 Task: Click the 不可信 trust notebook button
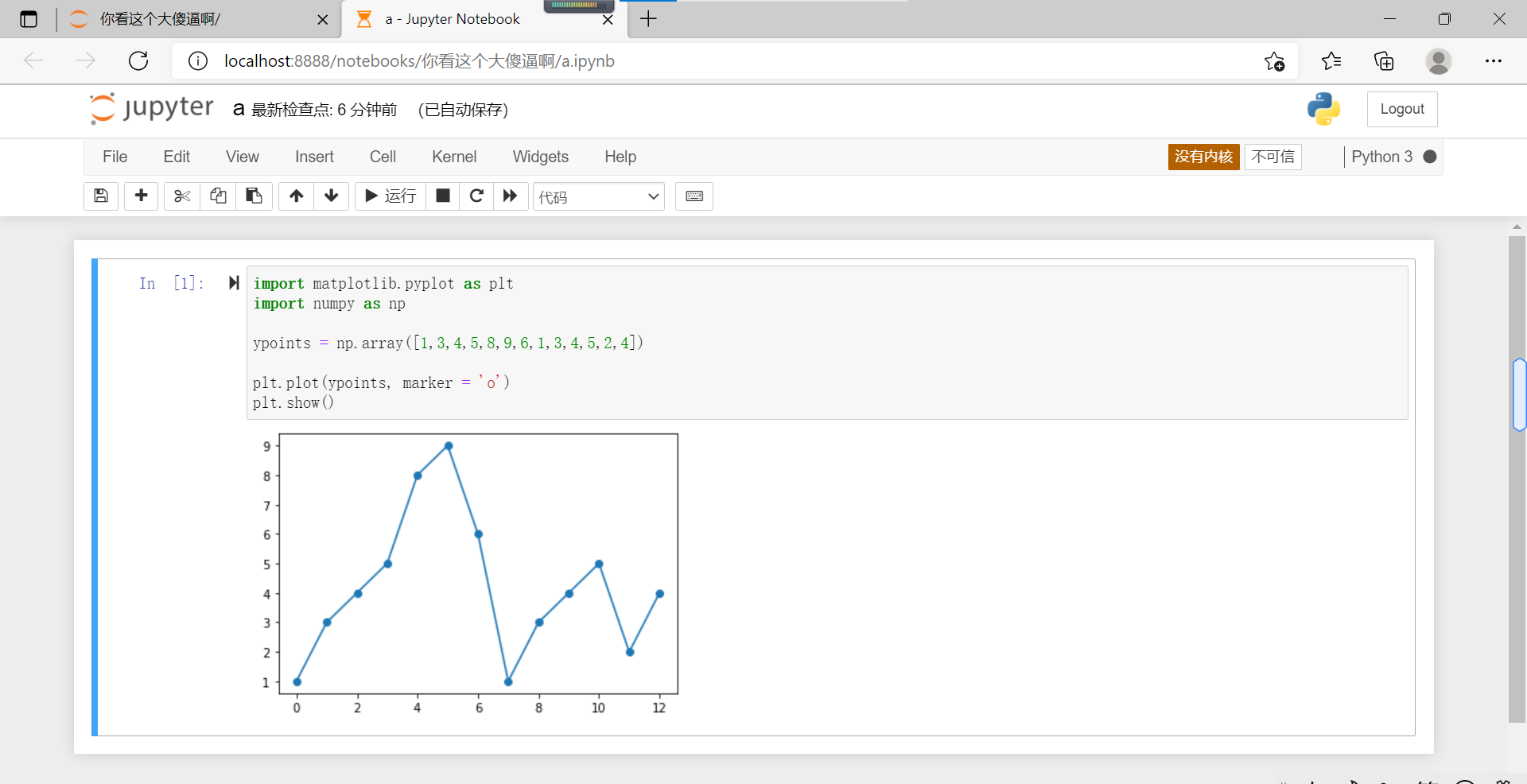click(x=1272, y=157)
